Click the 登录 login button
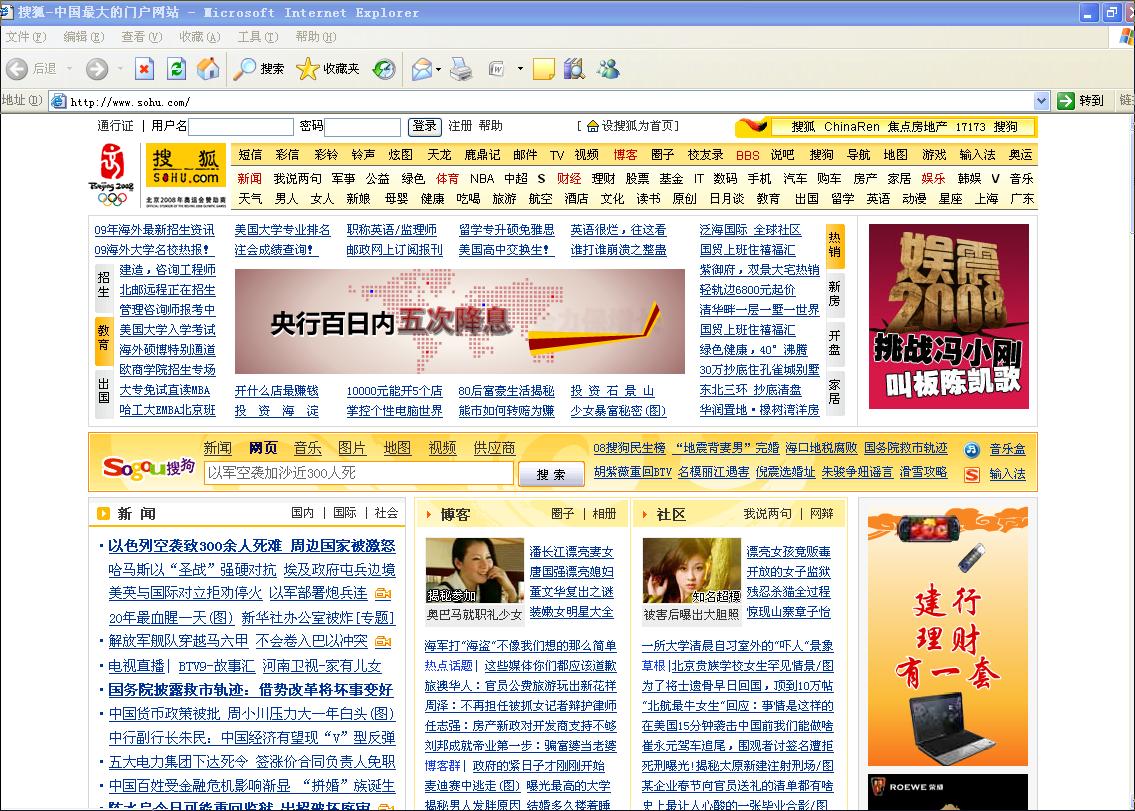The image size is (1135, 811). (x=425, y=126)
